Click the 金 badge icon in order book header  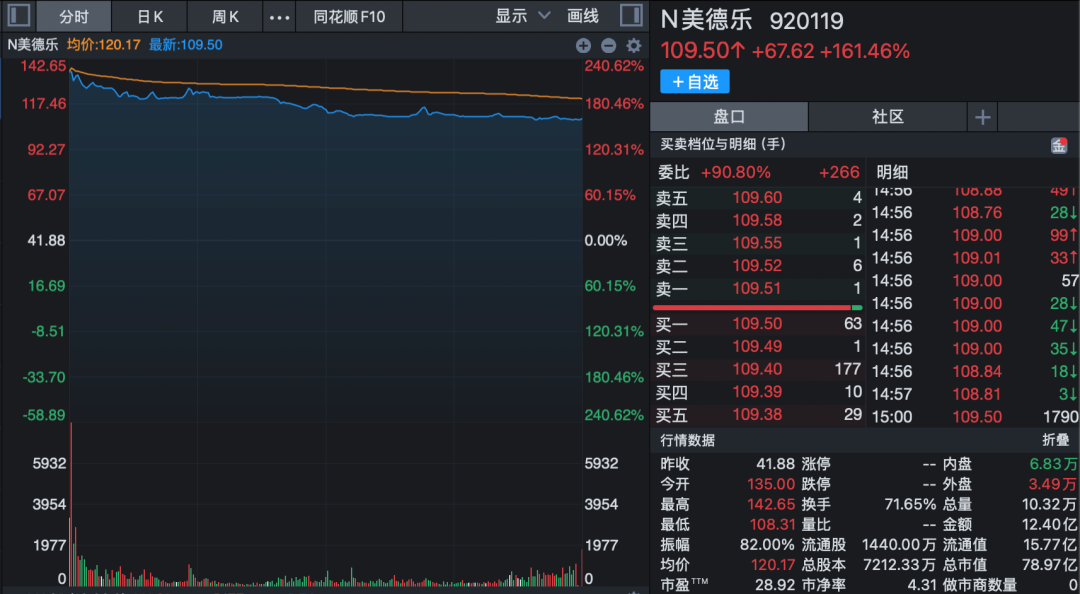(x=1058, y=145)
